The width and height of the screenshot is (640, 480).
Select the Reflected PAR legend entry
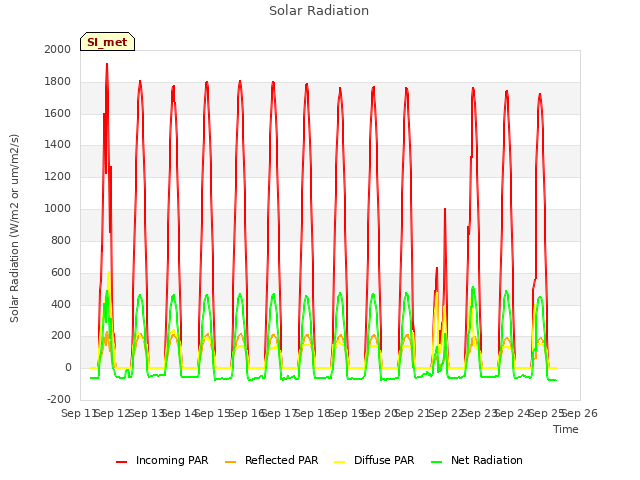(271, 460)
